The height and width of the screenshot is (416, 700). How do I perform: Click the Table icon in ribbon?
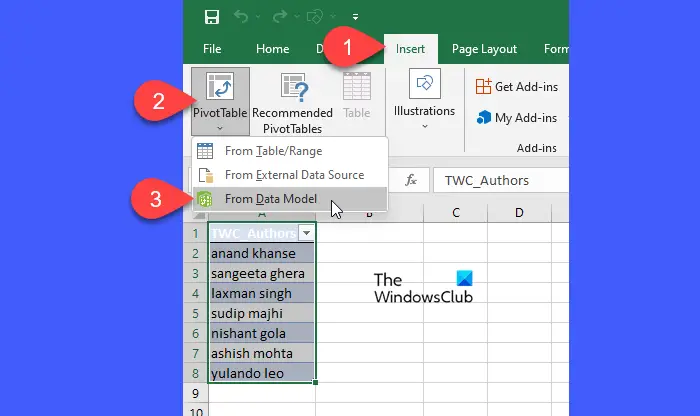tap(357, 87)
